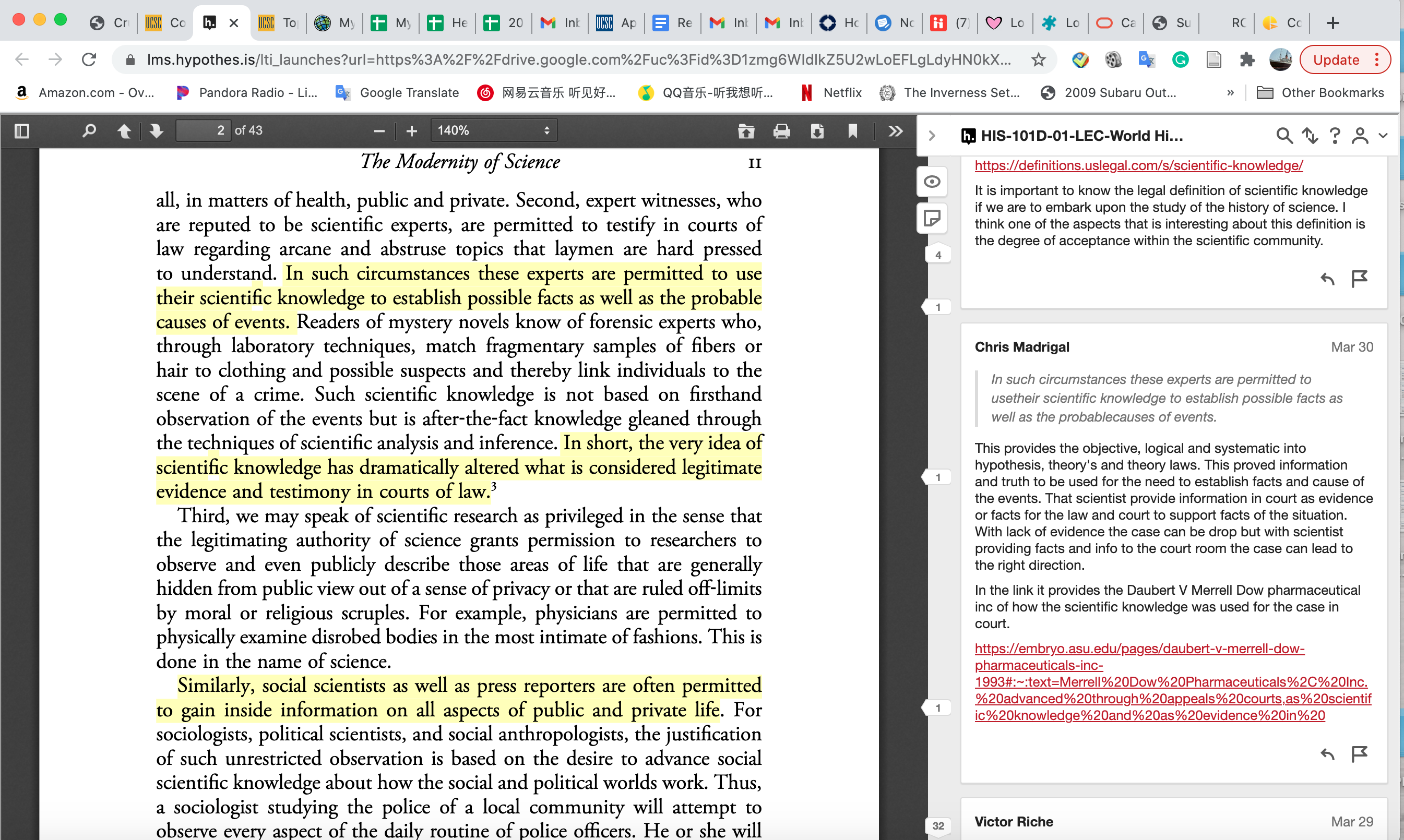
Task: Switch to the 'Su' tab
Action: click(x=1172, y=23)
